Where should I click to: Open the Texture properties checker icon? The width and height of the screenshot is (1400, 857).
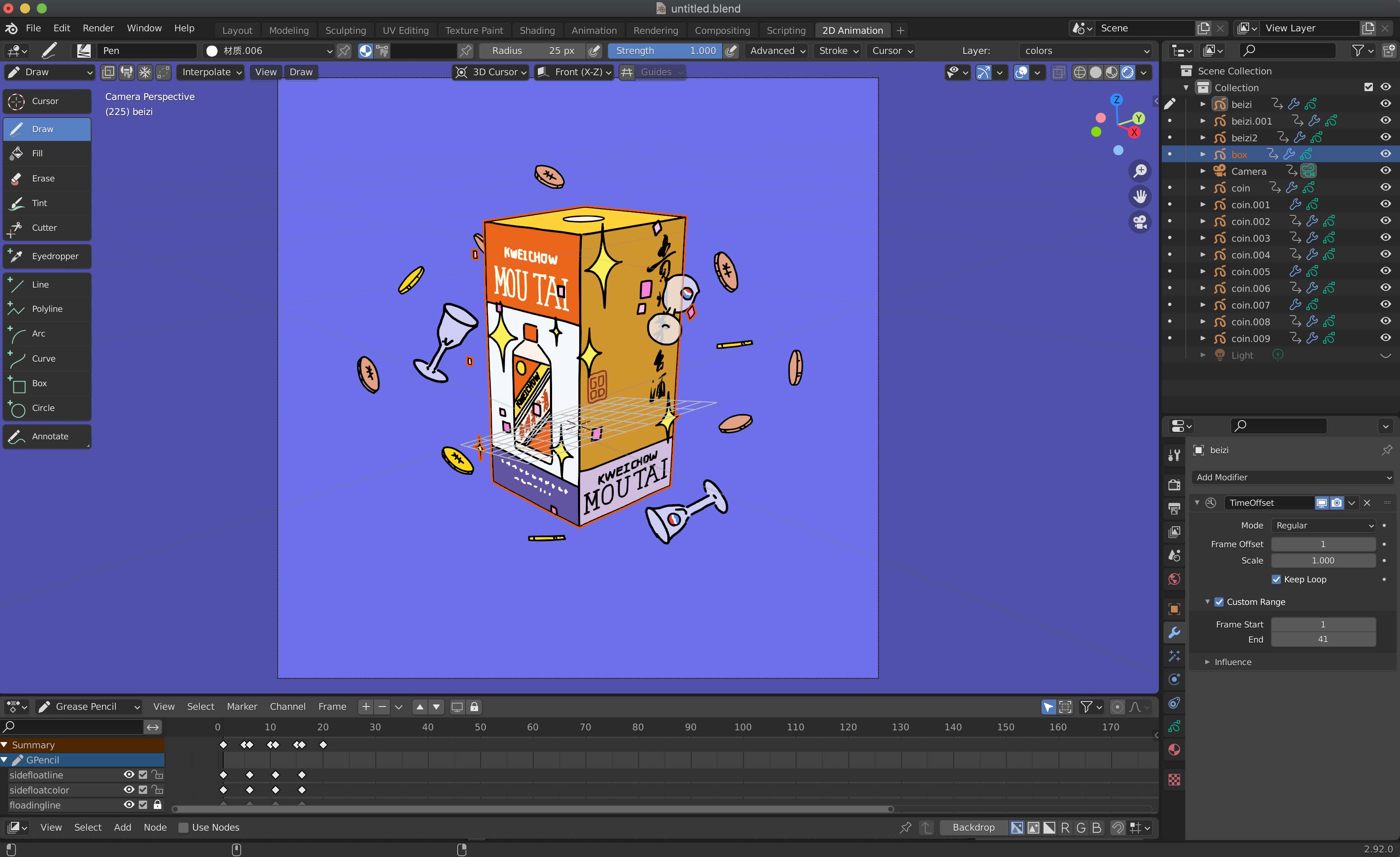point(1174,779)
